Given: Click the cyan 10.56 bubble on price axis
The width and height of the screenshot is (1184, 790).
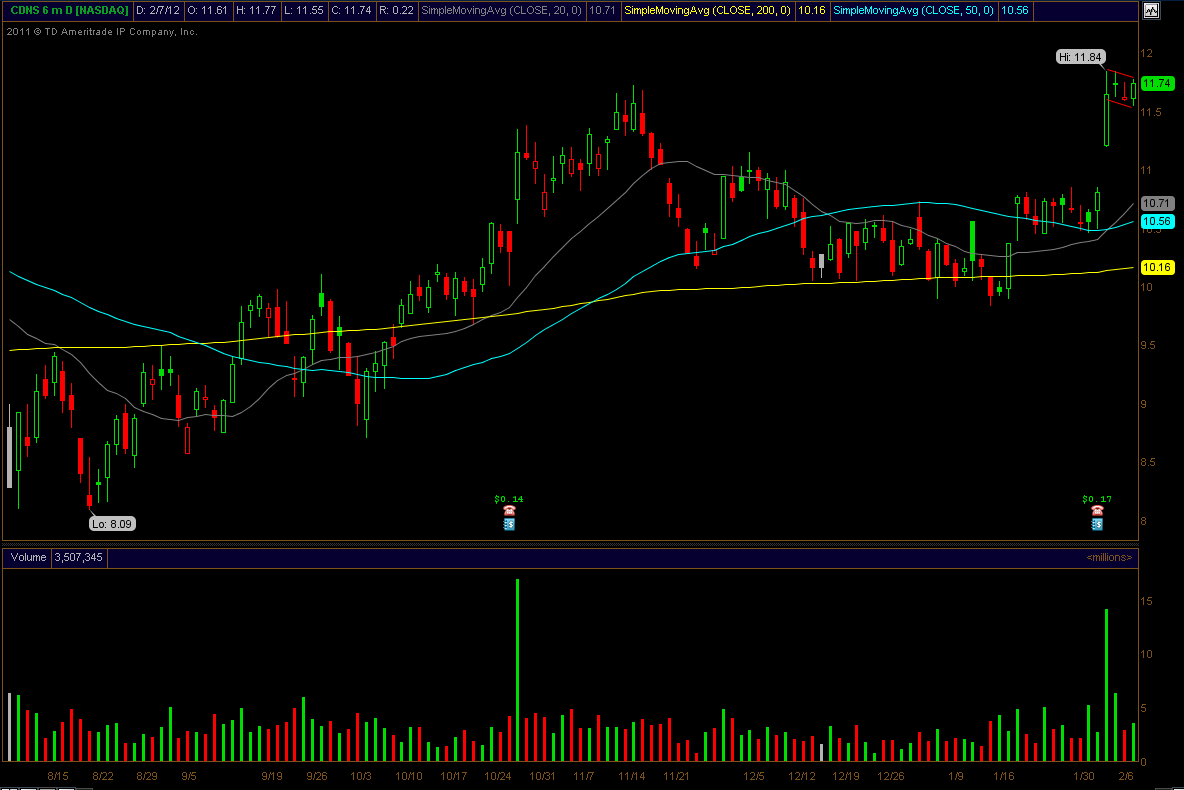Looking at the screenshot, I should (x=1157, y=221).
